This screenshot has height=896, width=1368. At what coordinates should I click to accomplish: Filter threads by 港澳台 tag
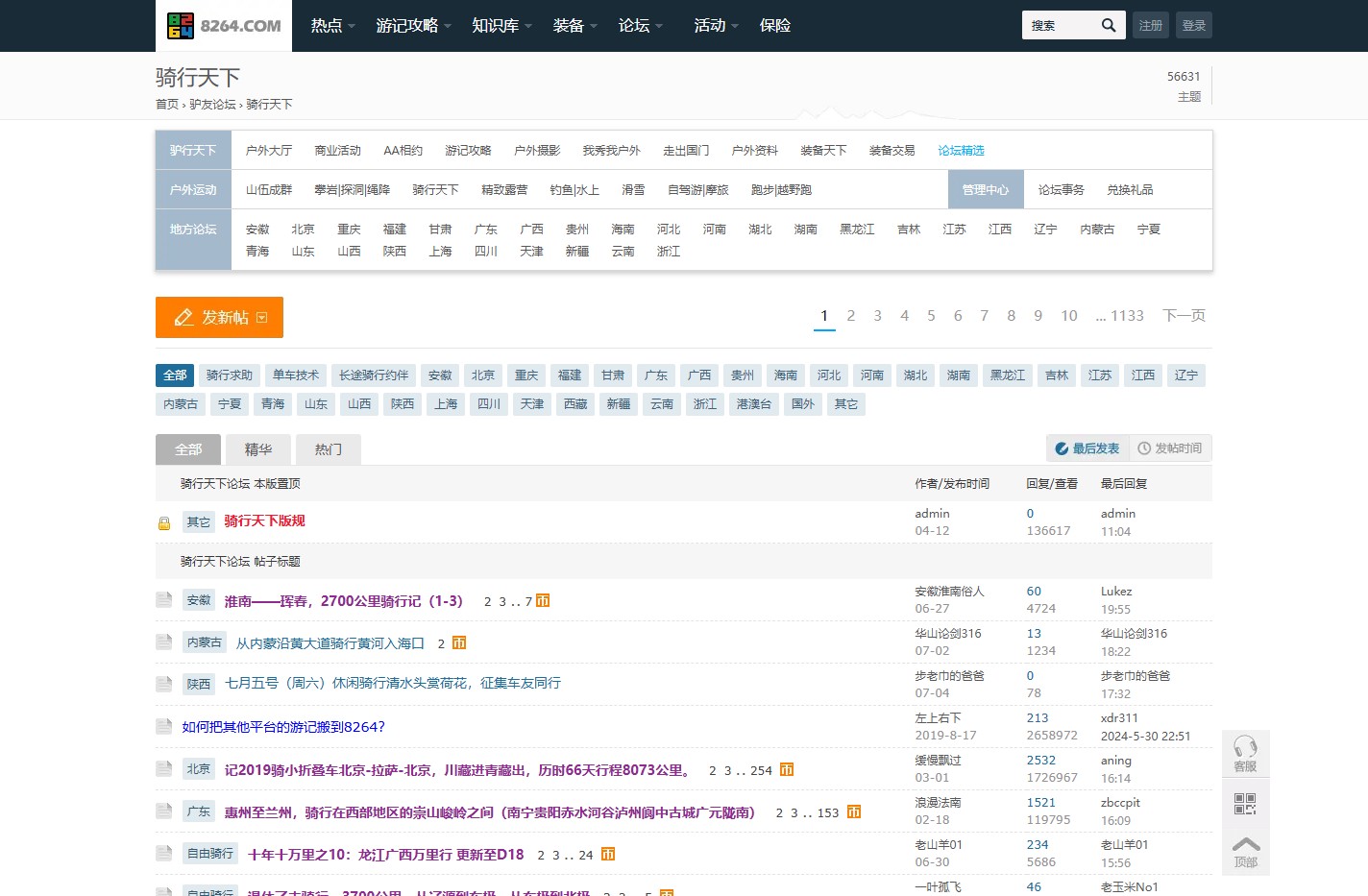(754, 404)
